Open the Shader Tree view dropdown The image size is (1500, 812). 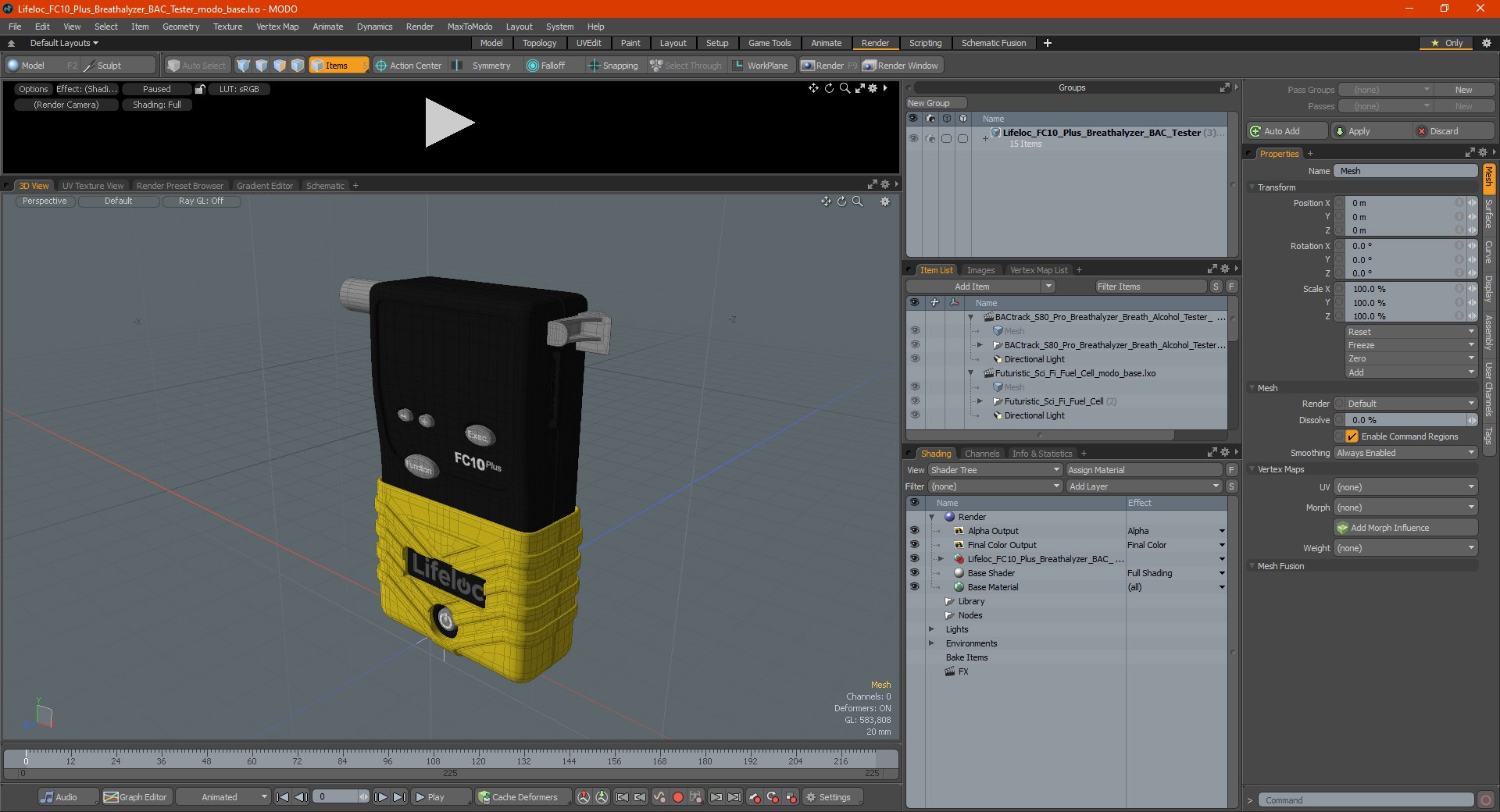(x=995, y=470)
